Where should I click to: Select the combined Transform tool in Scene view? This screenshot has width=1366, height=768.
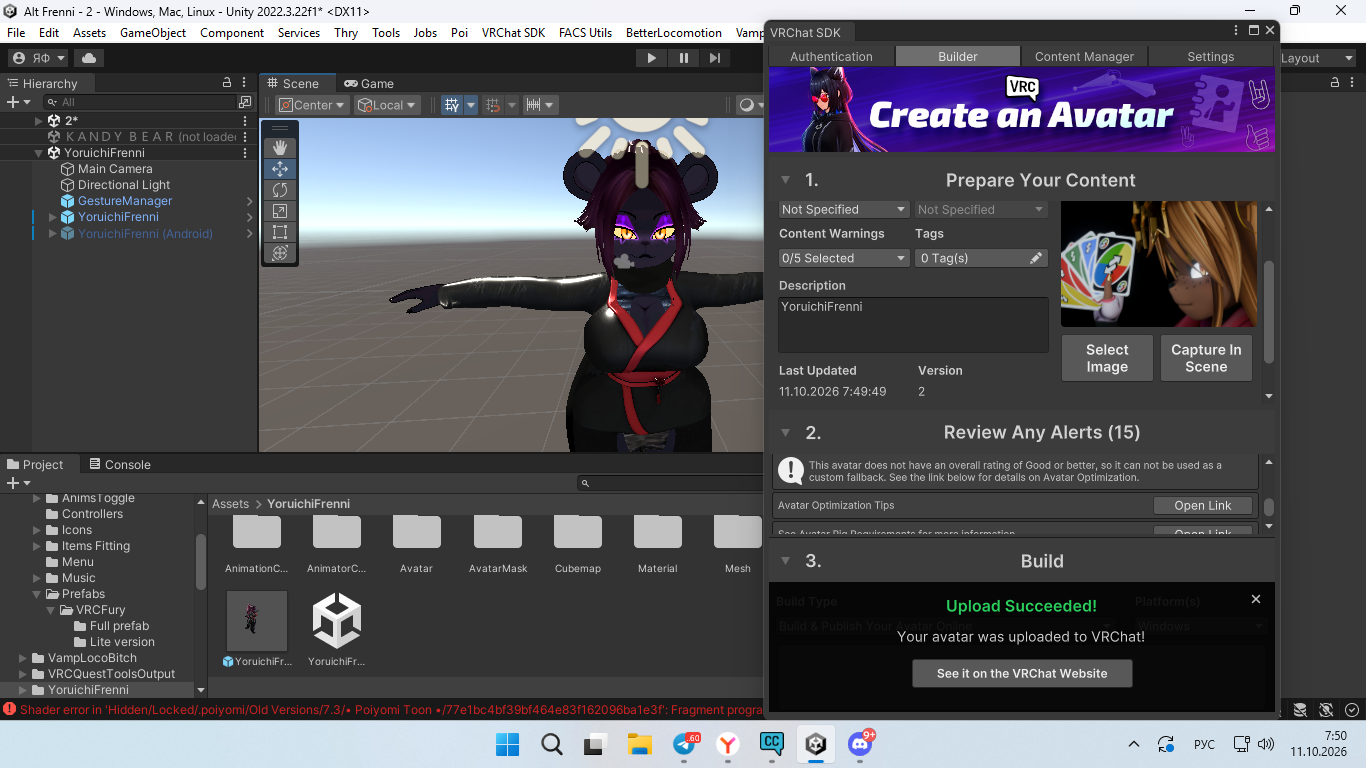point(280,253)
